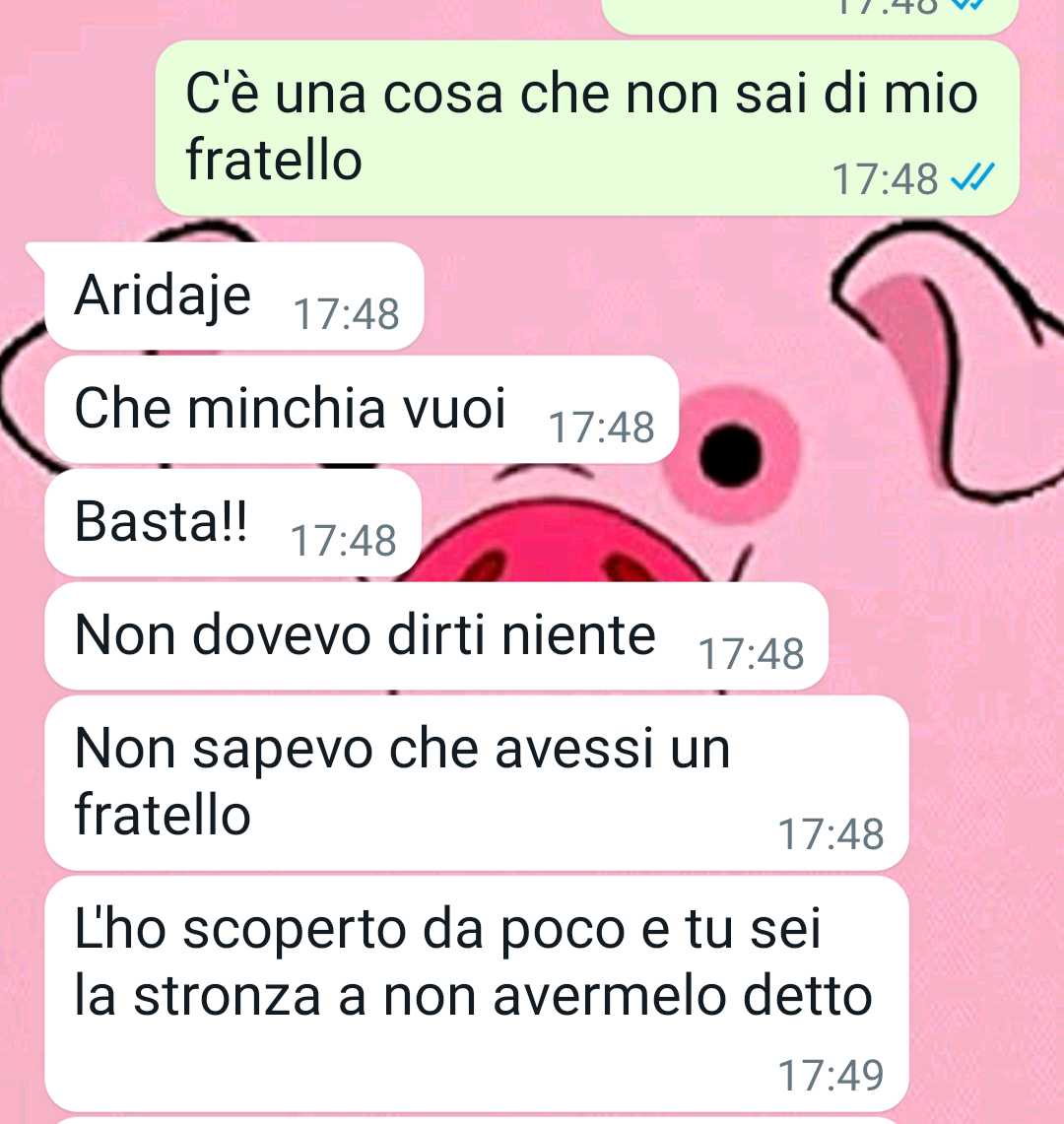
Task: Tap the 'Basta!!' message bubble
Action: [233, 522]
